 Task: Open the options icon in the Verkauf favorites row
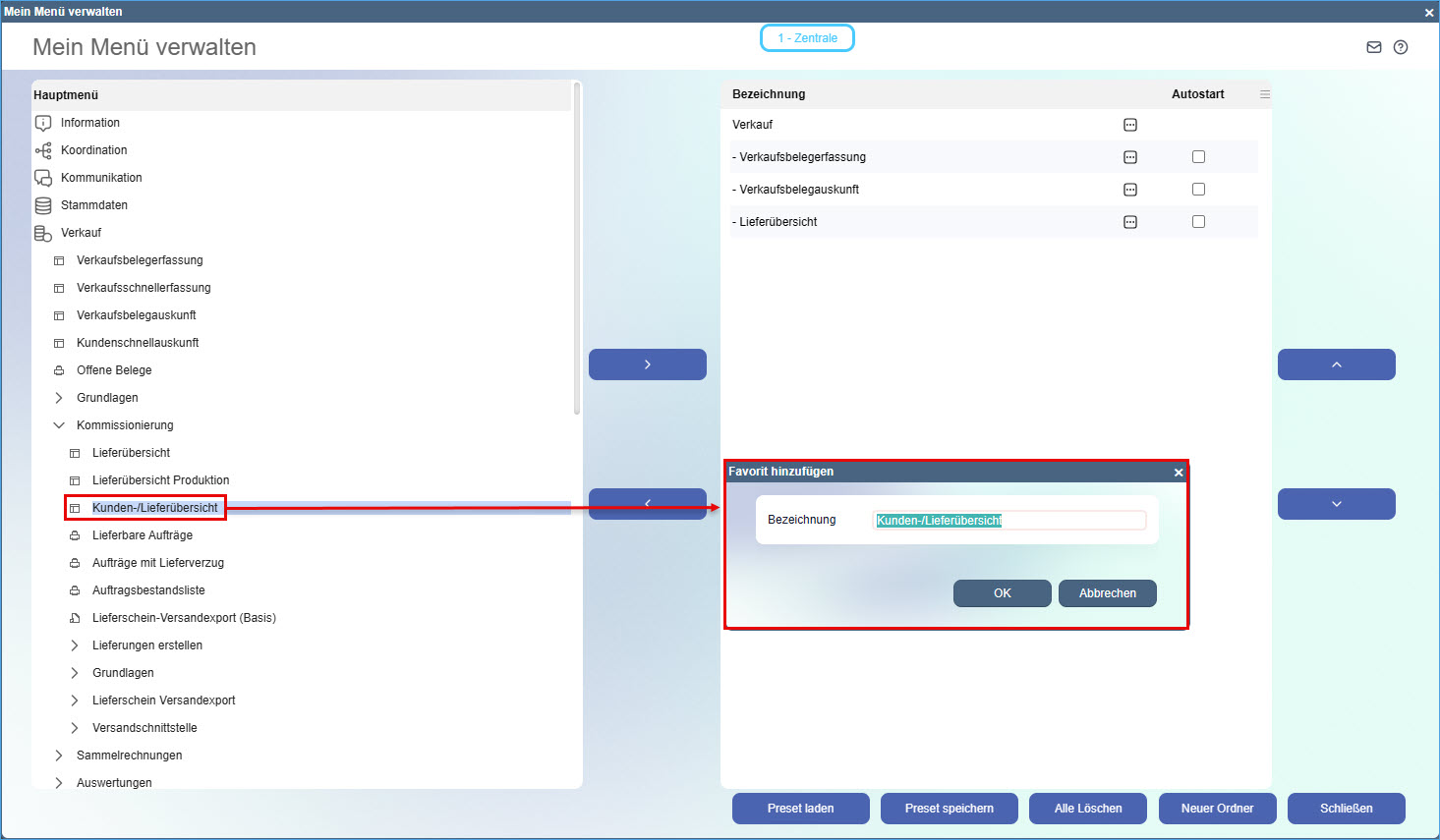pos(1130,125)
